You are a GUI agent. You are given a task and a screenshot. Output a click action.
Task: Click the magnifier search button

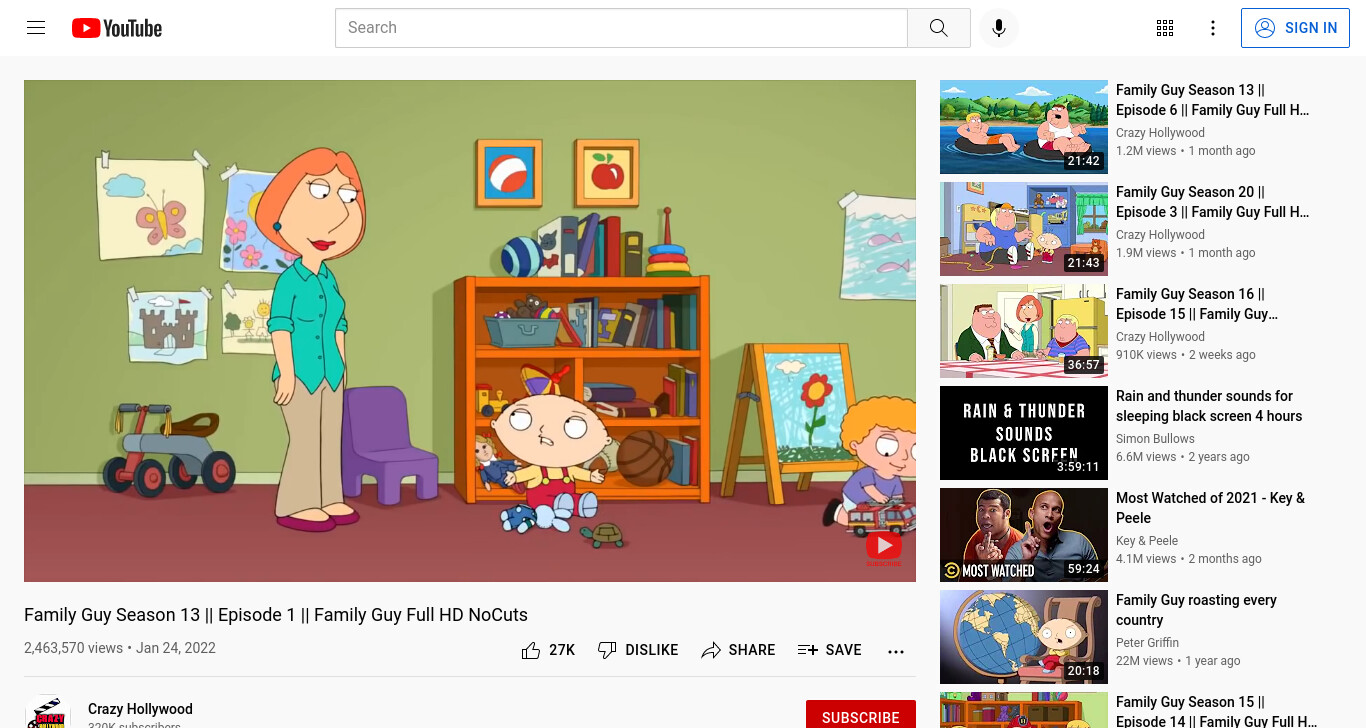pos(938,28)
